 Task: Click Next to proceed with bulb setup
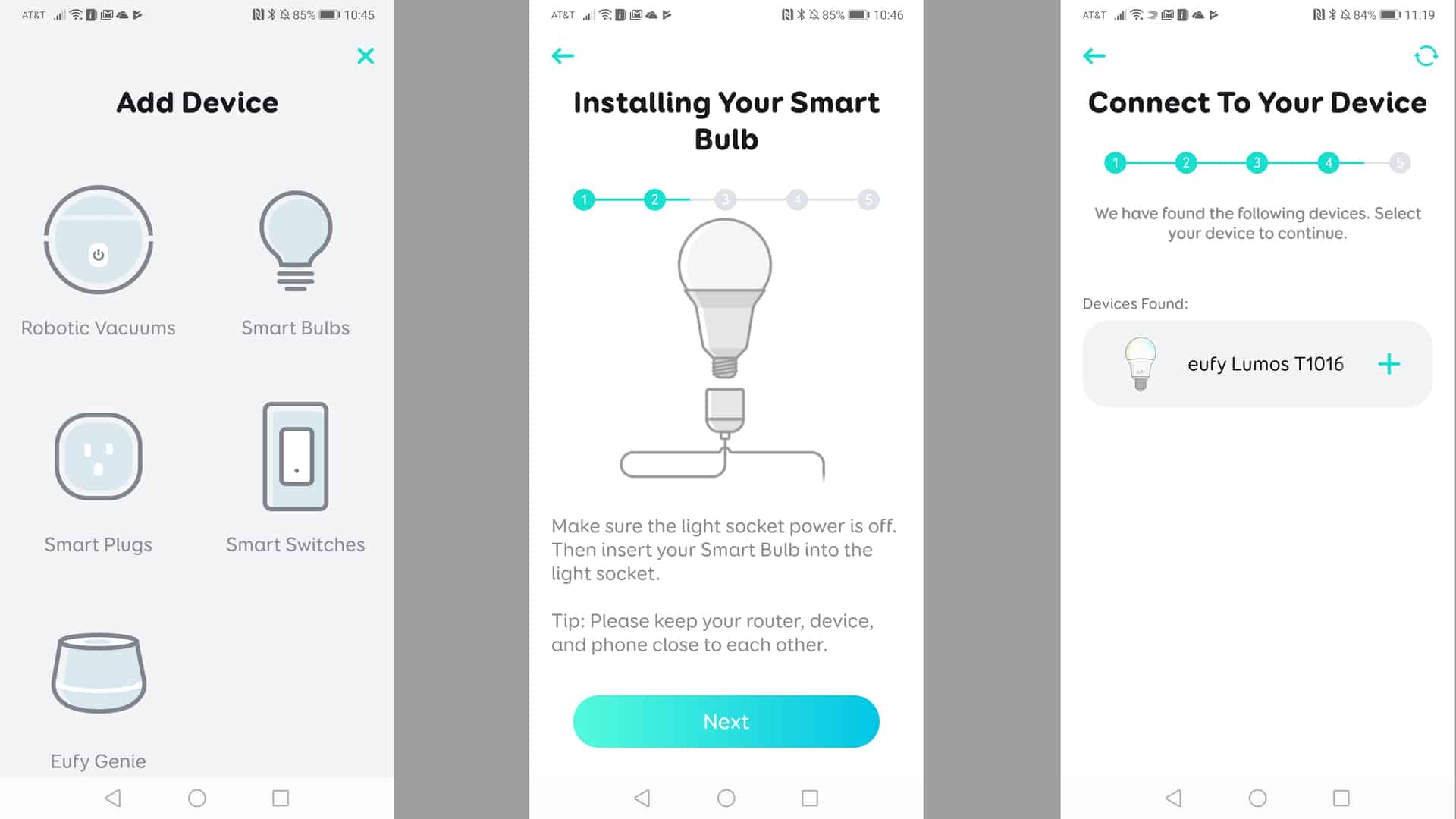(x=726, y=721)
